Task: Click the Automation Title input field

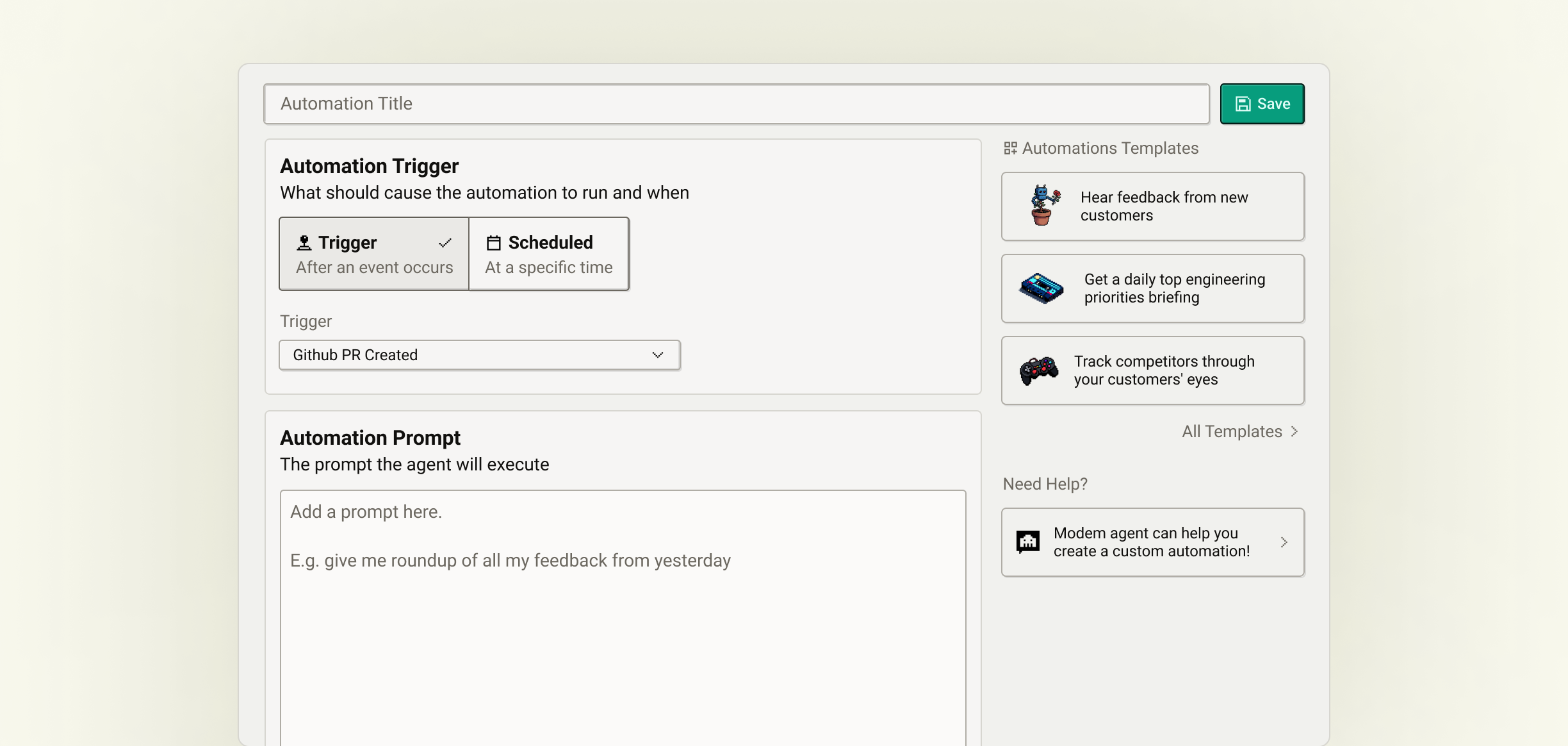Action: [x=737, y=104]
